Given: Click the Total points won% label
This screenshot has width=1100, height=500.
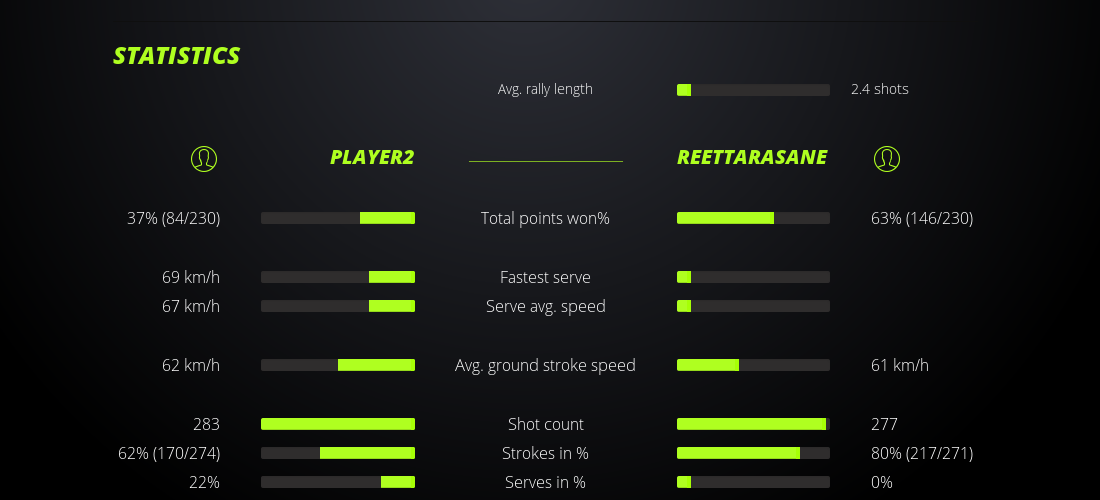Looking at the screenshot, I should (545, 218).
